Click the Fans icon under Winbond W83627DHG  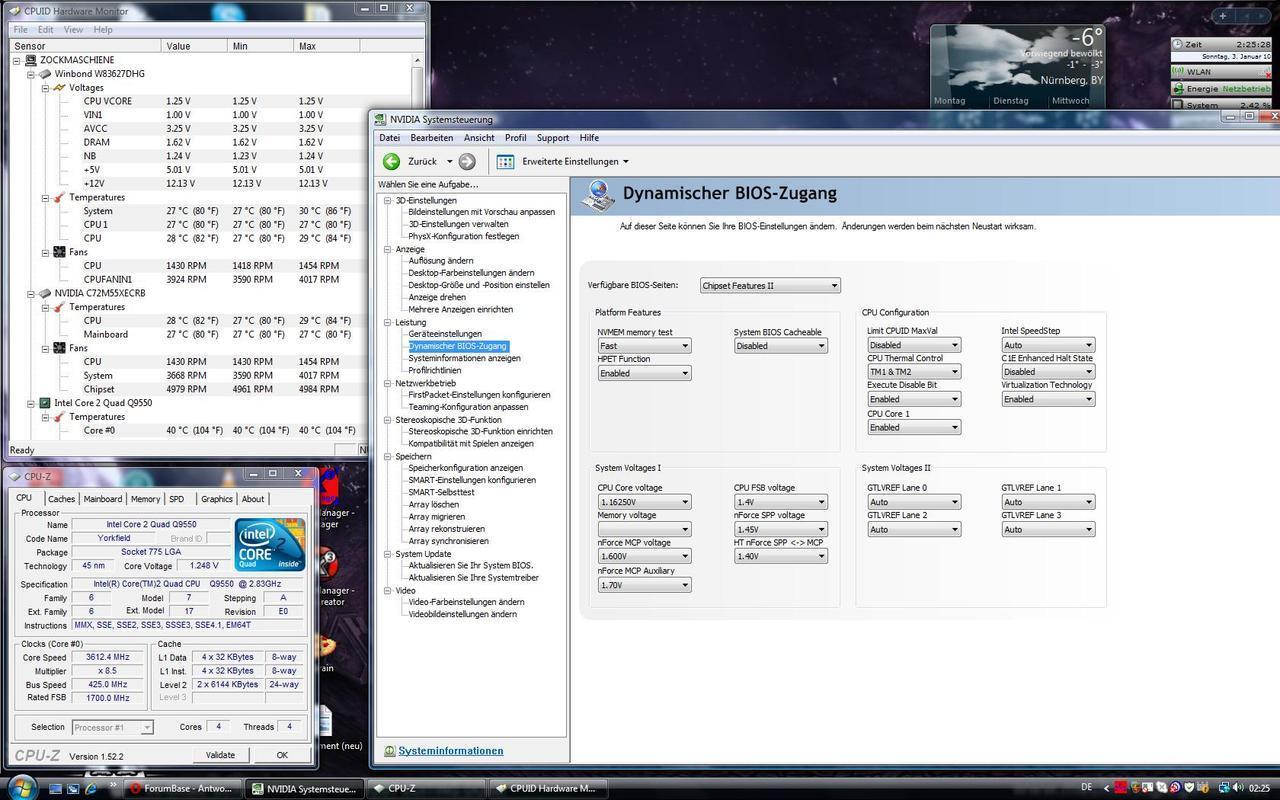click(59, 252)
